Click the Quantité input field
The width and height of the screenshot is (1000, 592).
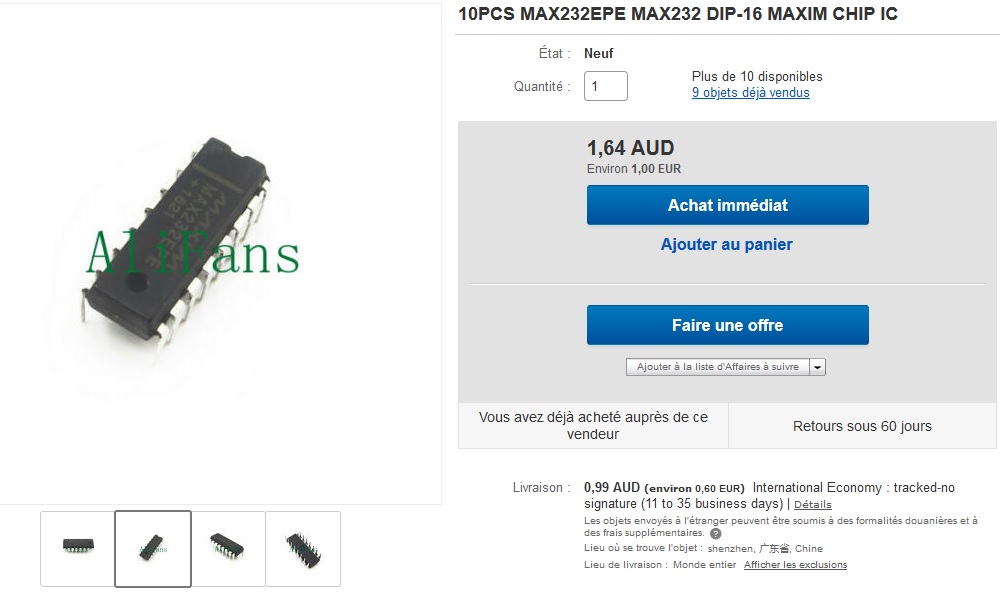[605, 86]
